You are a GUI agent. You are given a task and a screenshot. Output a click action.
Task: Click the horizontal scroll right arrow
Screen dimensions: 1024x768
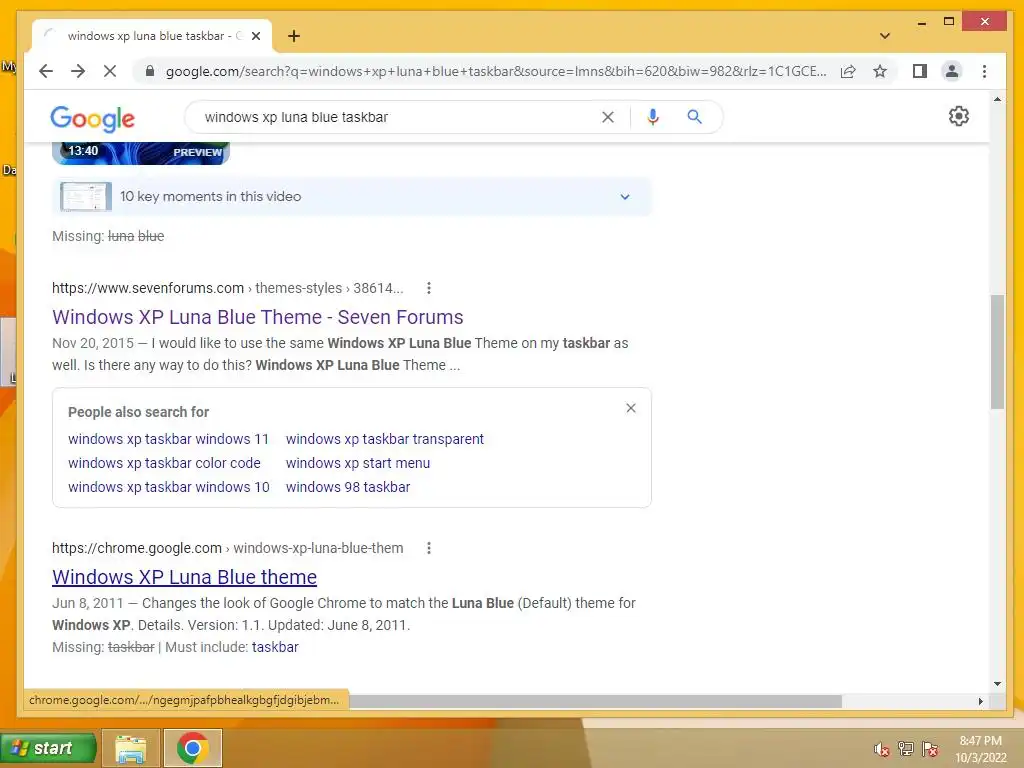[980, 701]
